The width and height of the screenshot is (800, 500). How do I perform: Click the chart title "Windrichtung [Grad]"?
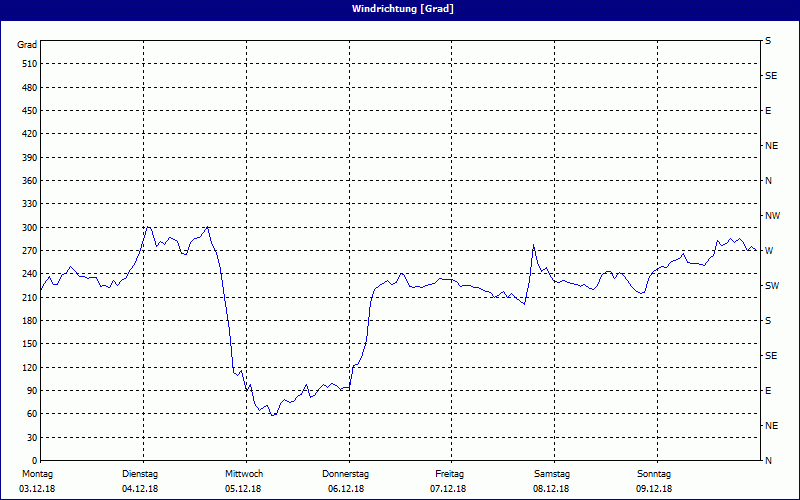tap(403, 9)
